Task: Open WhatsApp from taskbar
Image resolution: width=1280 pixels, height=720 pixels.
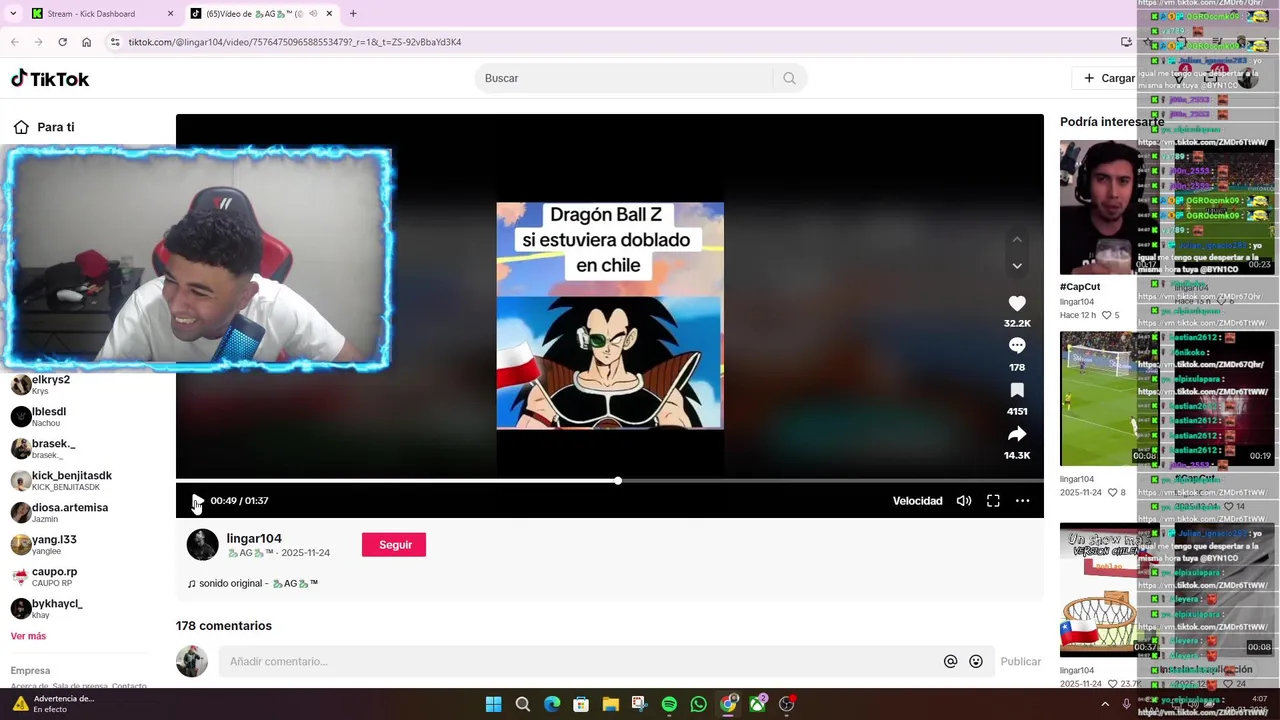Action: point(698,704)
